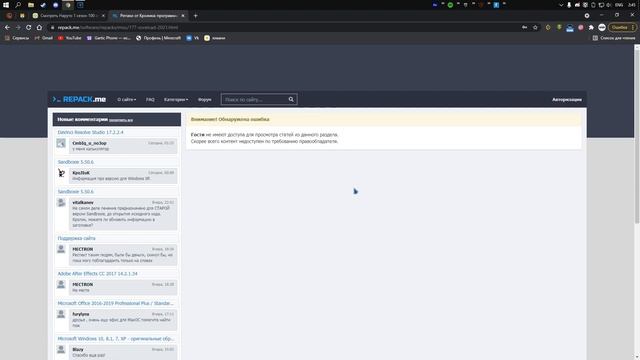Open Discord from the taskbar

56,5
